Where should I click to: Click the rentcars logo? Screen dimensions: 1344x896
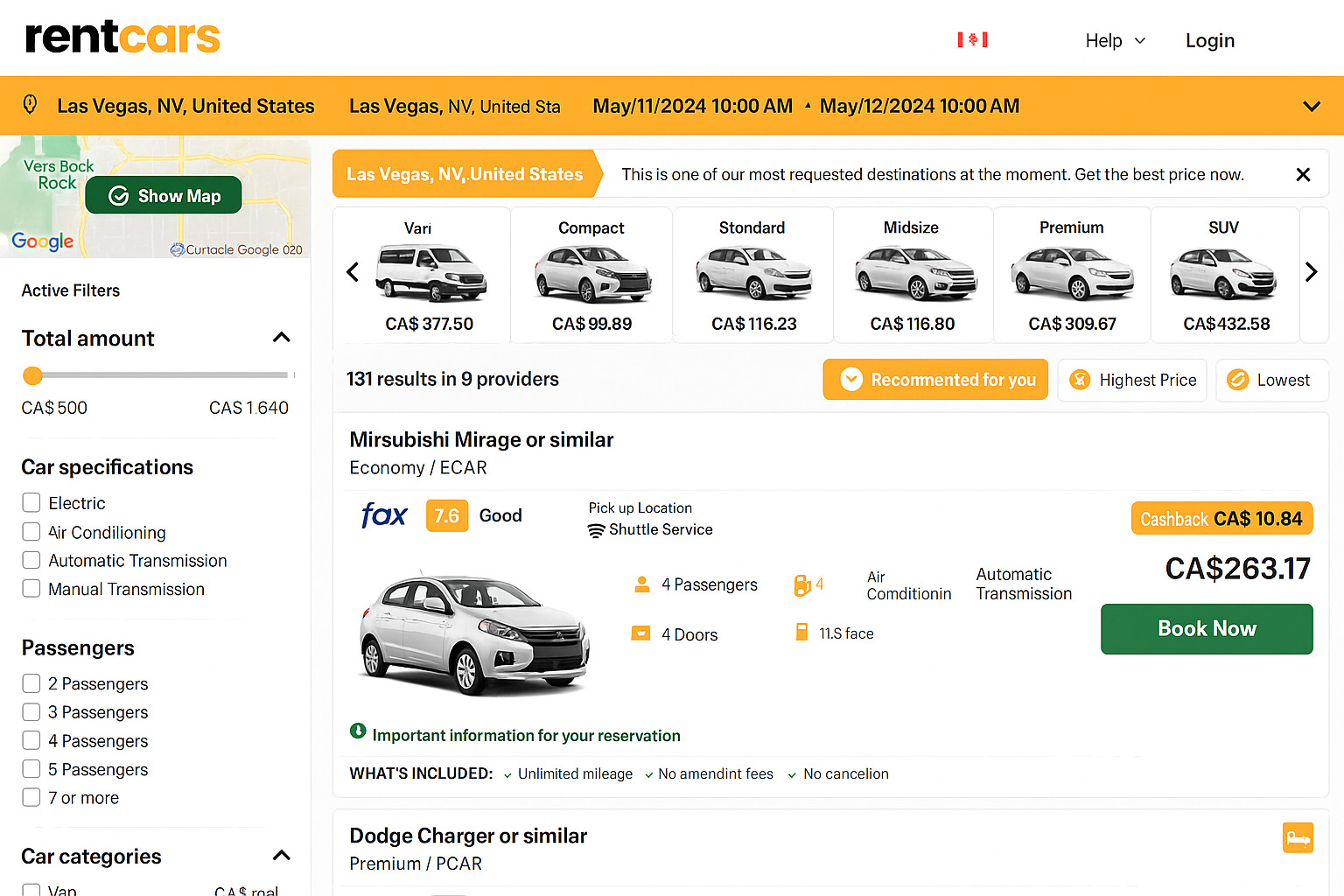point(122,38)
